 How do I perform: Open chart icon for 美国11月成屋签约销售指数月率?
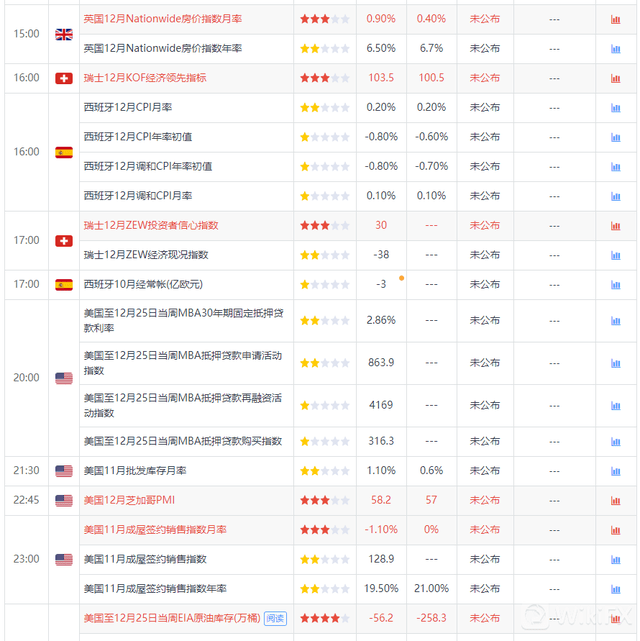(x=615, y=530)
